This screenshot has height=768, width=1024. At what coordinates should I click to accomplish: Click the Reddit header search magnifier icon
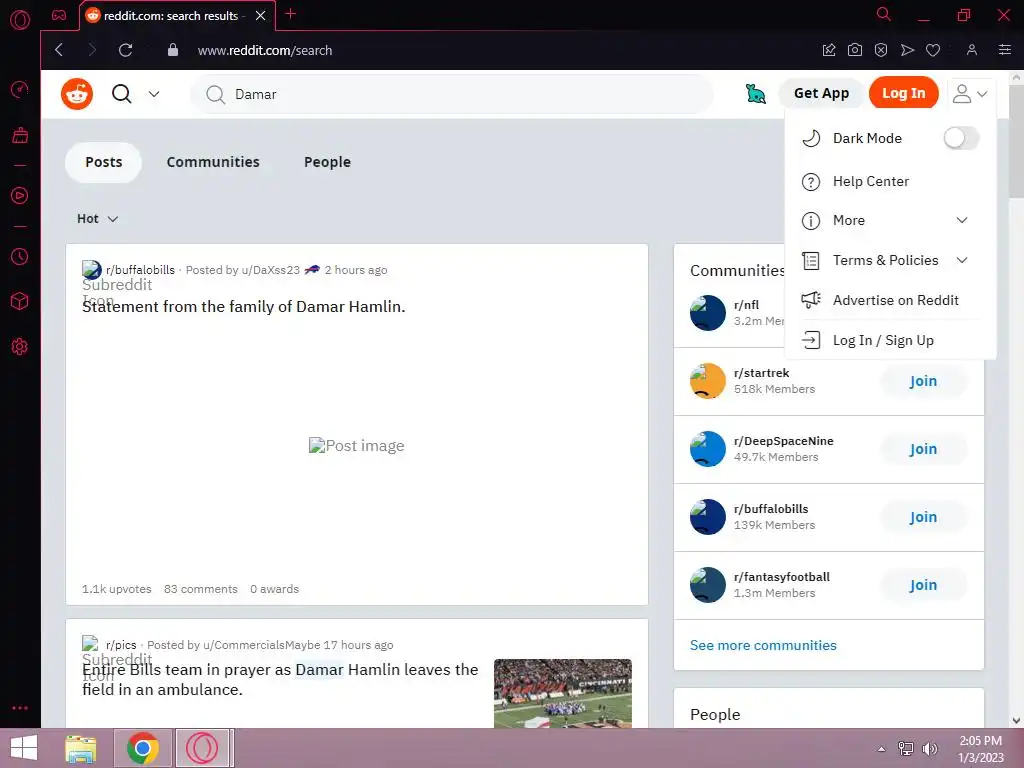tap(121, 94)
